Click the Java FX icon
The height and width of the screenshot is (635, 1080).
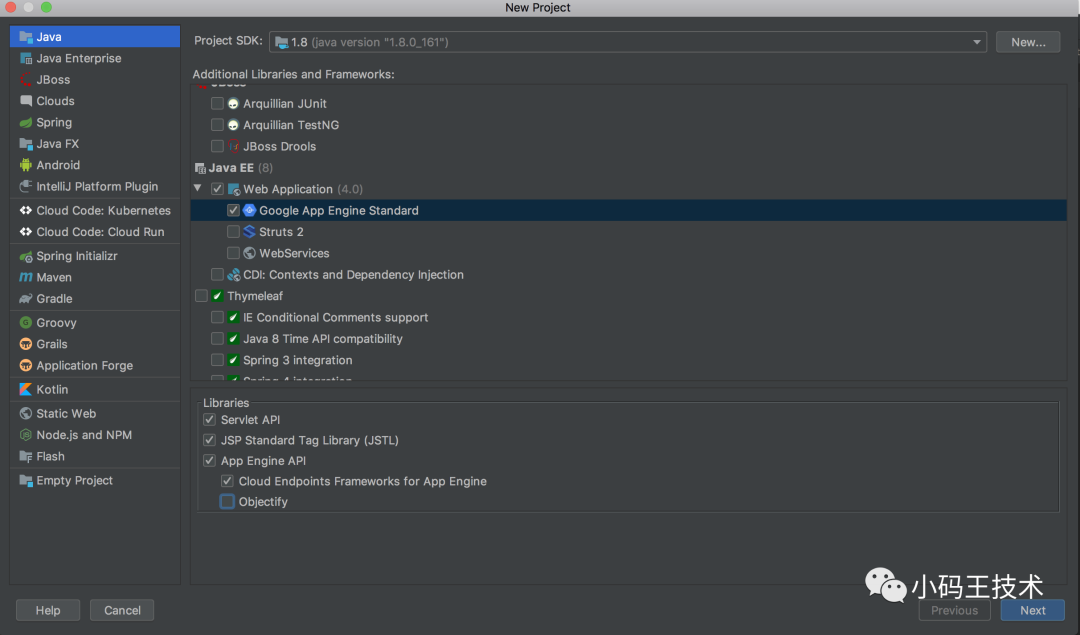[x=26, y=143]
